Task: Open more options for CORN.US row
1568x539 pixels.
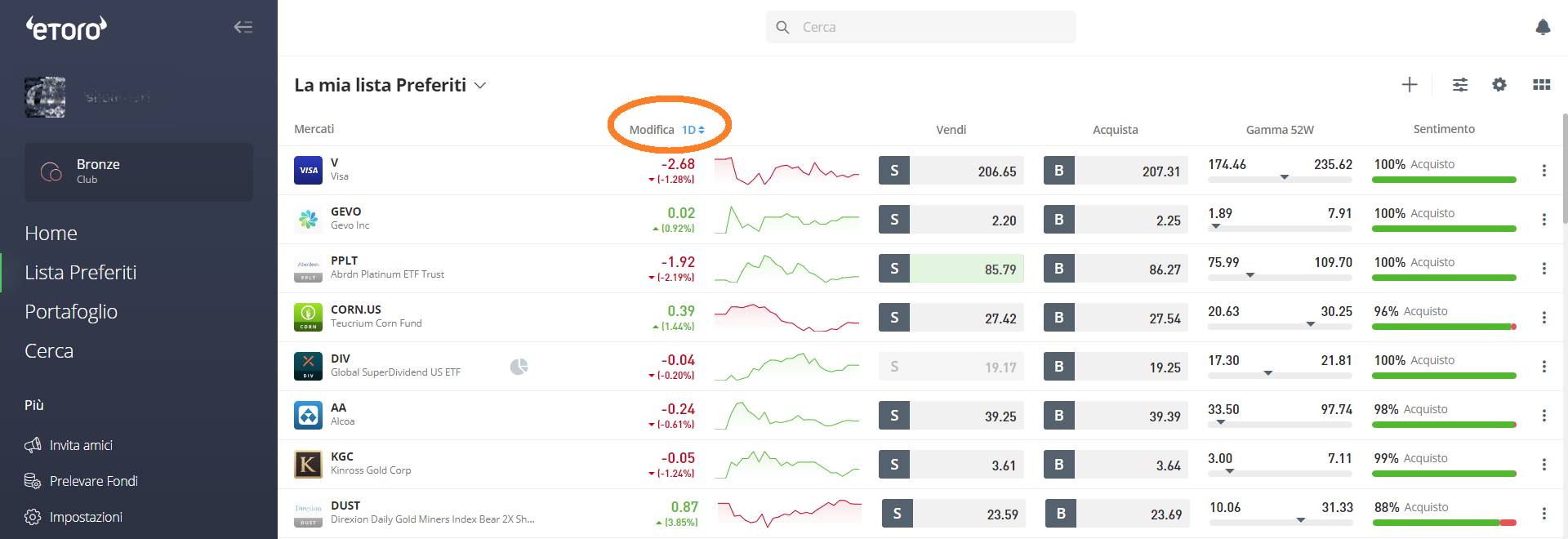Action: [1543, 317]
